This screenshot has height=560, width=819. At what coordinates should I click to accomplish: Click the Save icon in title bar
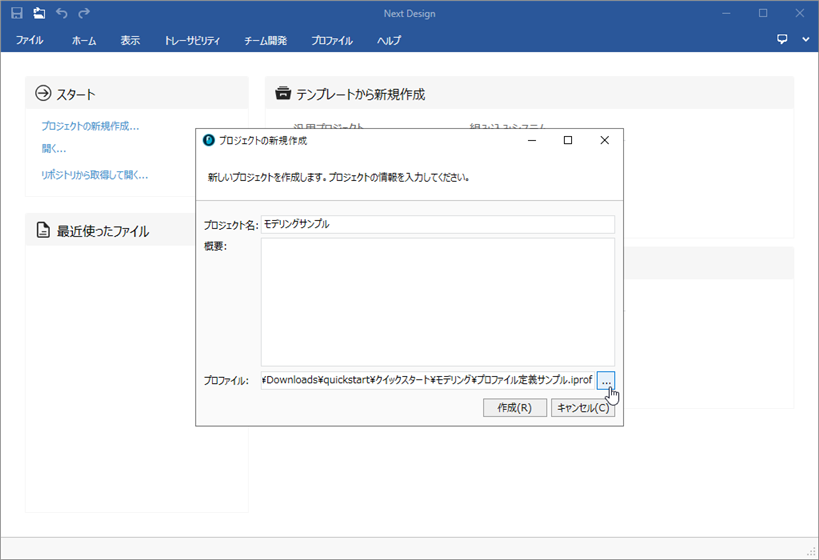17,13
